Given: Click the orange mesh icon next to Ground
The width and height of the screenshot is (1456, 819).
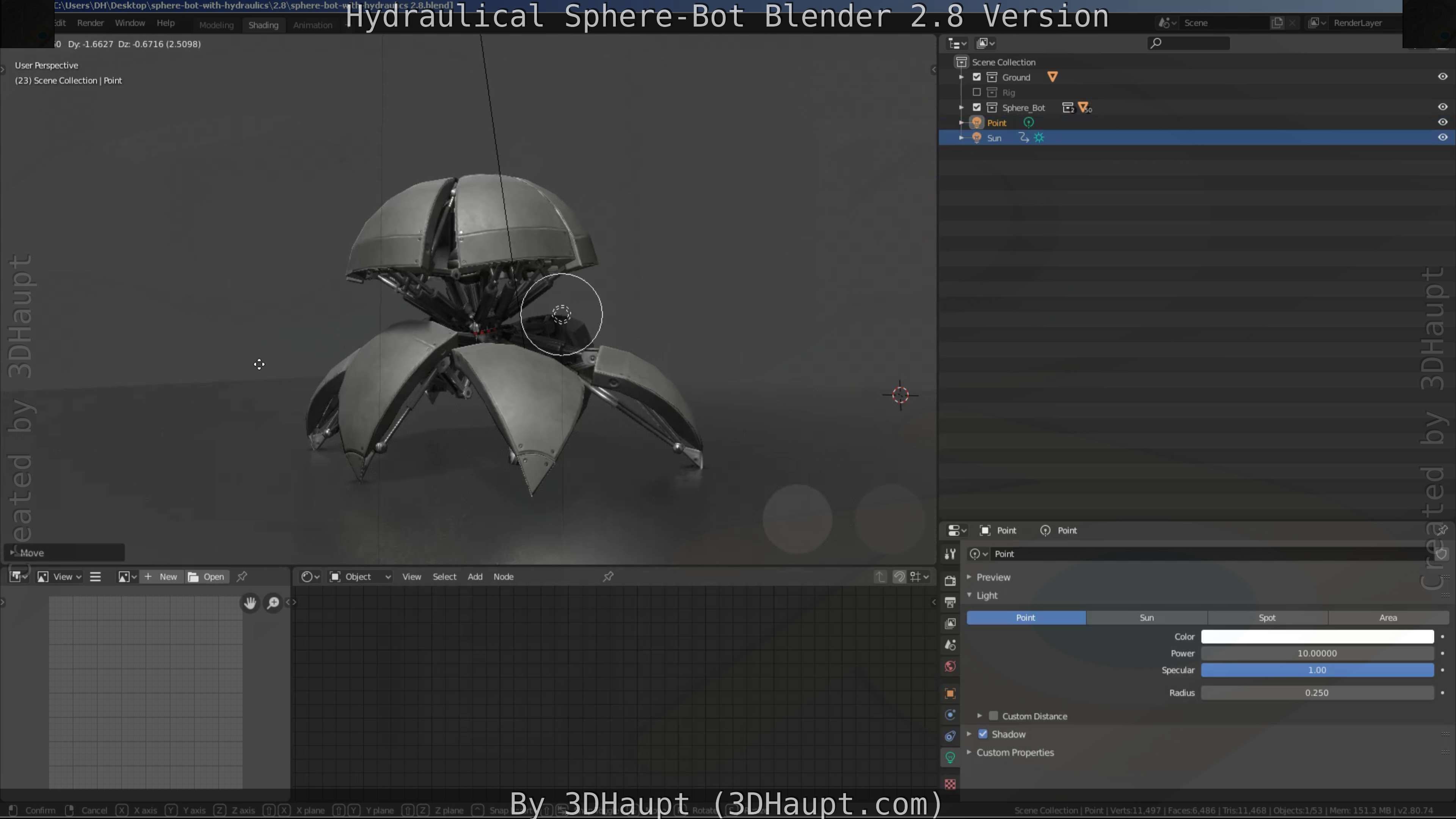Looking at the screenshot, I should coord(1052,77).
